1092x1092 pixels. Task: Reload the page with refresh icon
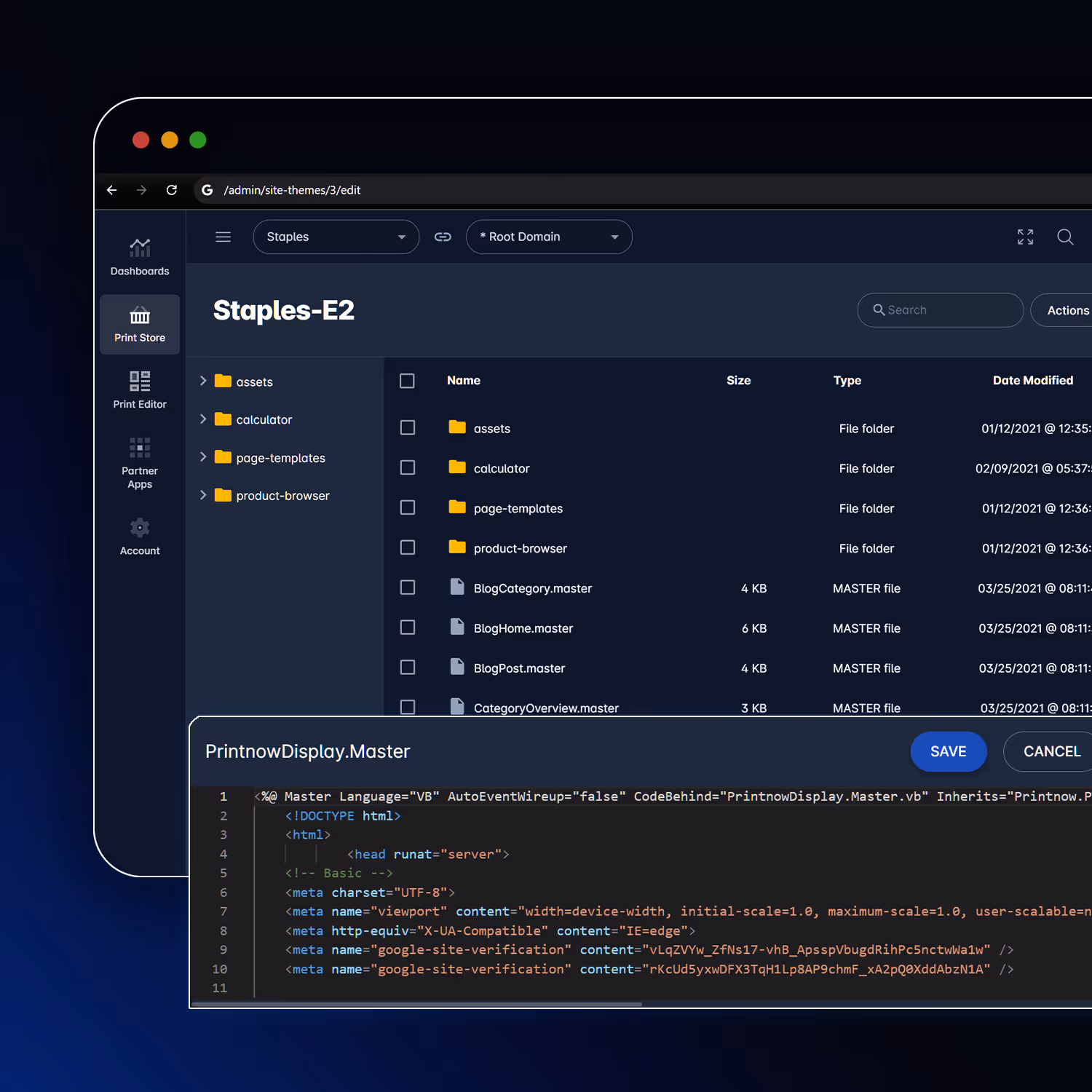point(172,190)
